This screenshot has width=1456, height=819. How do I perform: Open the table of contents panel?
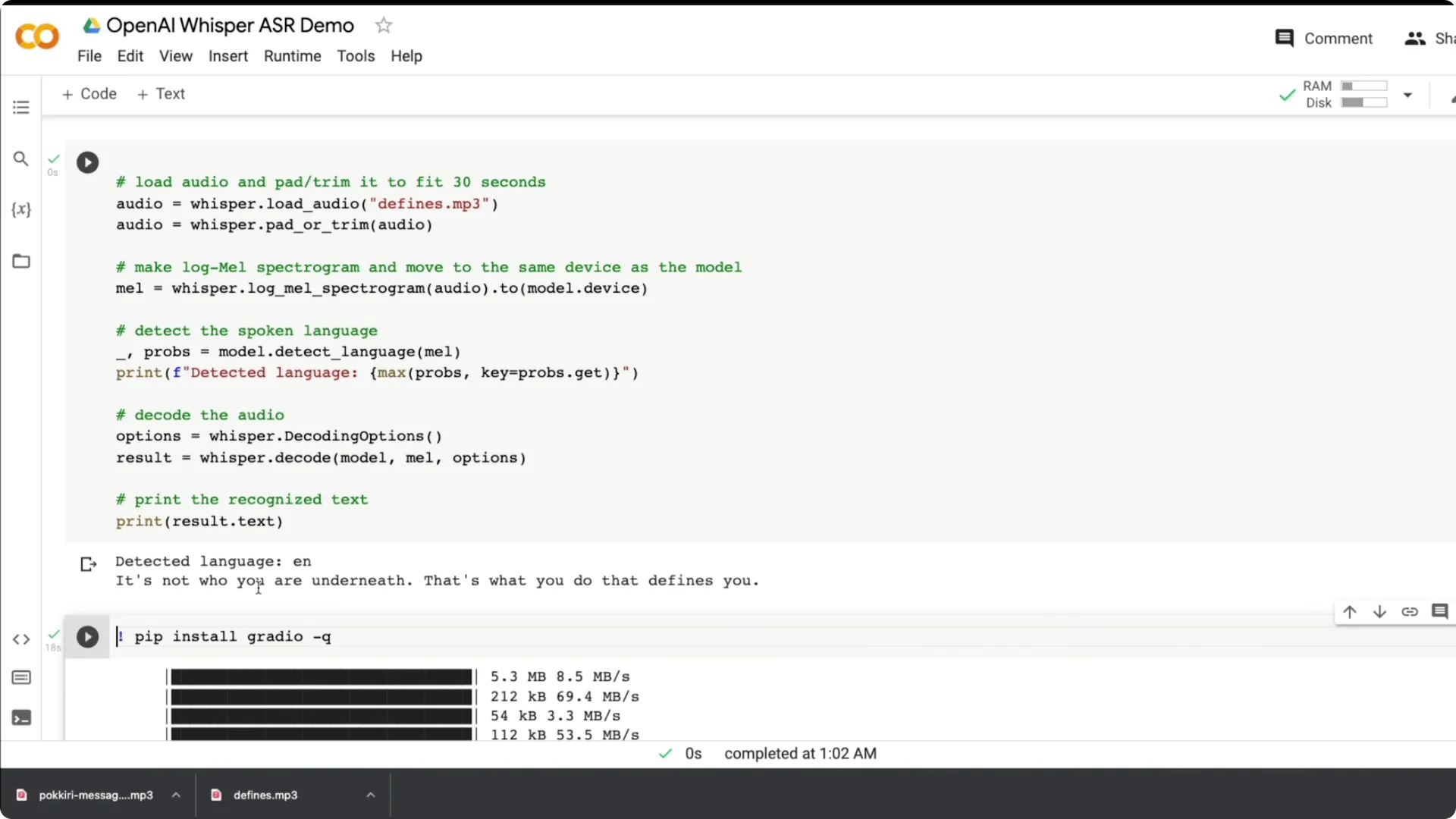(20, 107)
